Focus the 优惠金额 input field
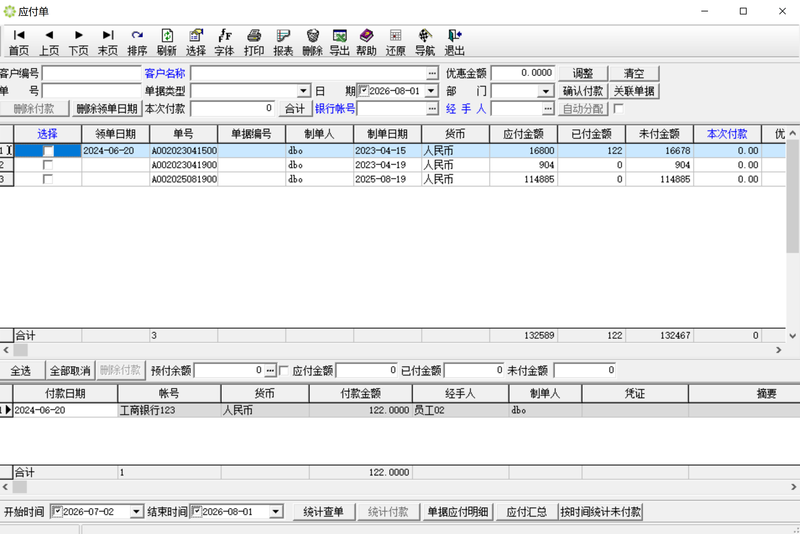 523,73
